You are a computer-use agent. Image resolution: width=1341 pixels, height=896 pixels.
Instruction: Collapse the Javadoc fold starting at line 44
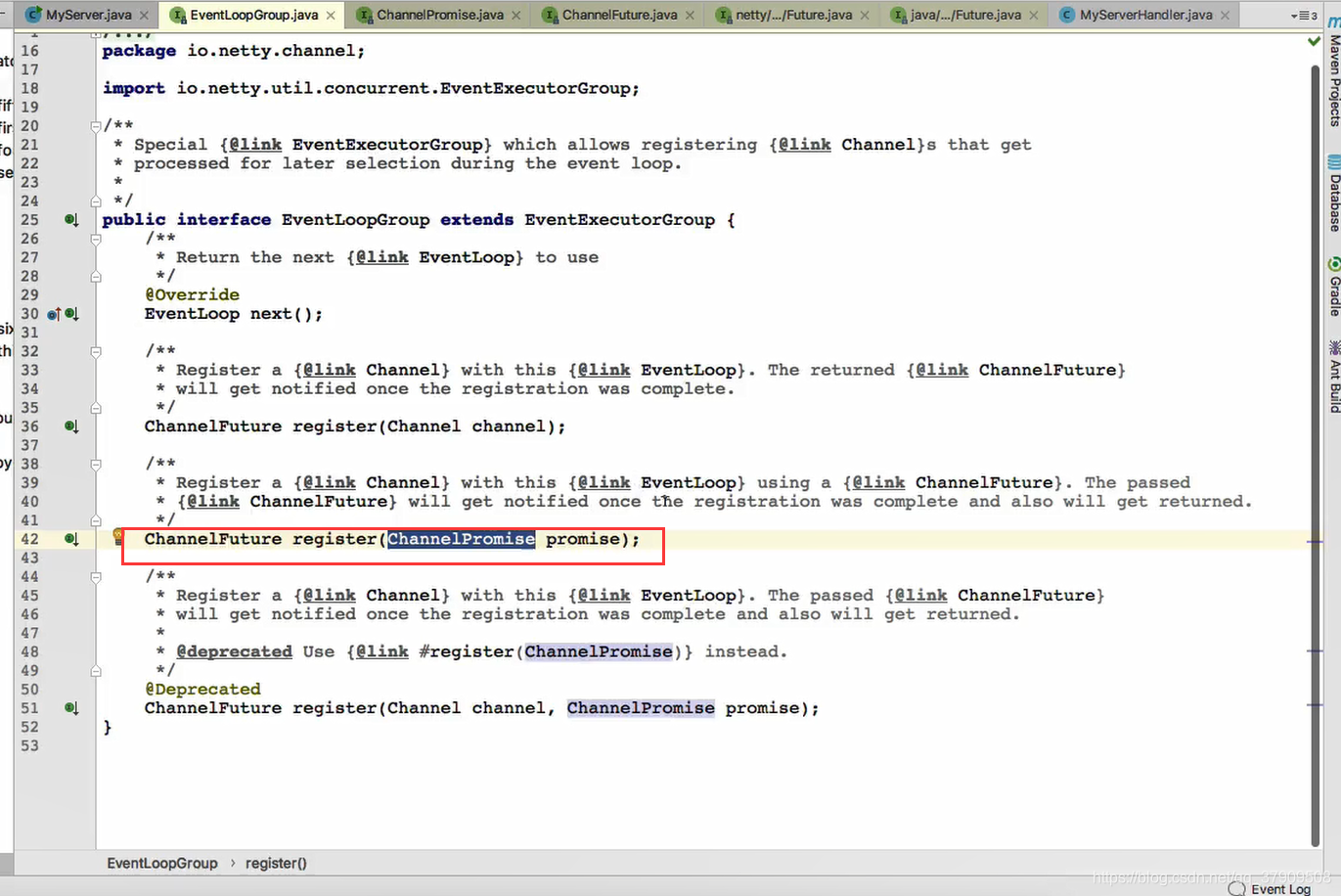pos(96,576)
